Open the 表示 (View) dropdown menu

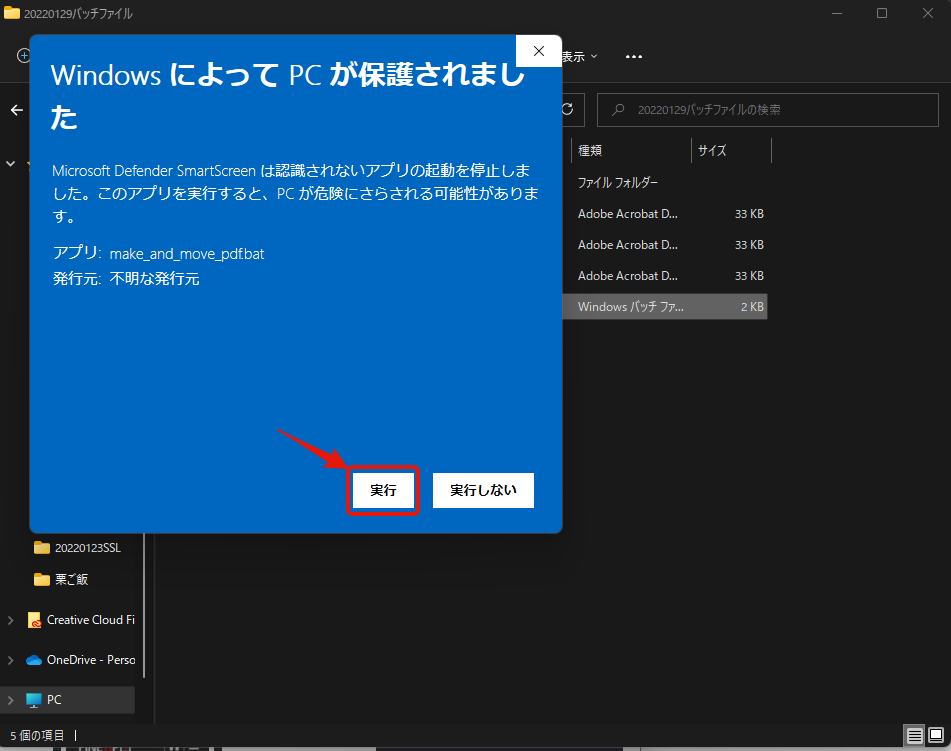pyautogui.click(x=580, y=57)
